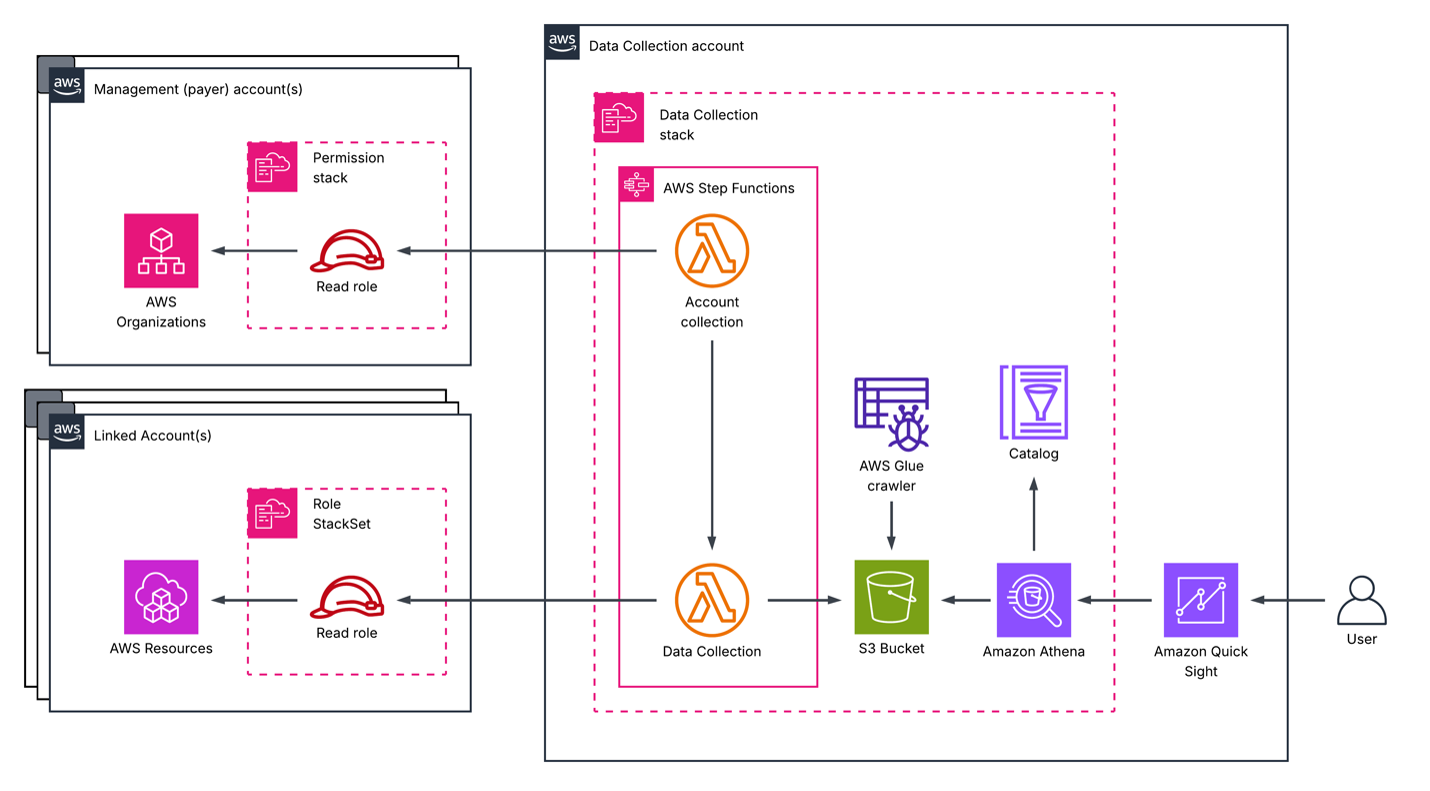Click the Permission stack CloudFormation icon
Viewport: 1430px width, 791px height.
pyautogui.click(x=273, y=167)
